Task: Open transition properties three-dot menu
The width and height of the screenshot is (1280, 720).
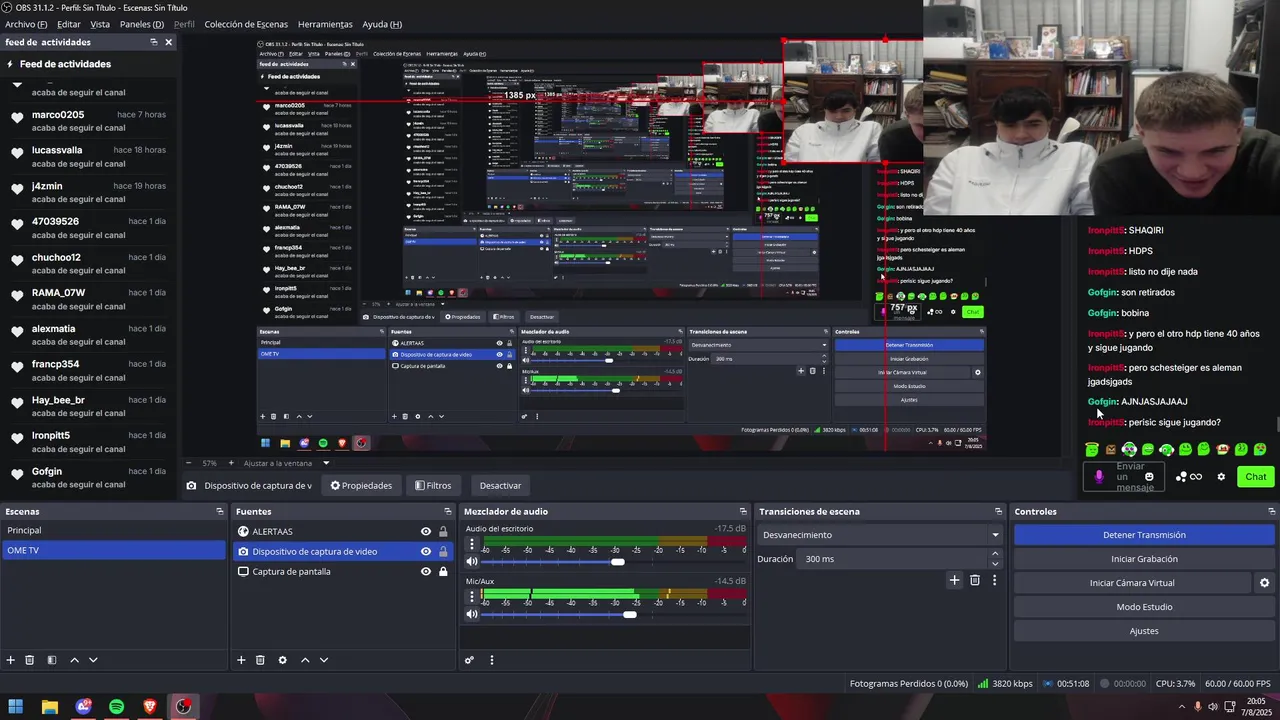Action: click(994, 580)
